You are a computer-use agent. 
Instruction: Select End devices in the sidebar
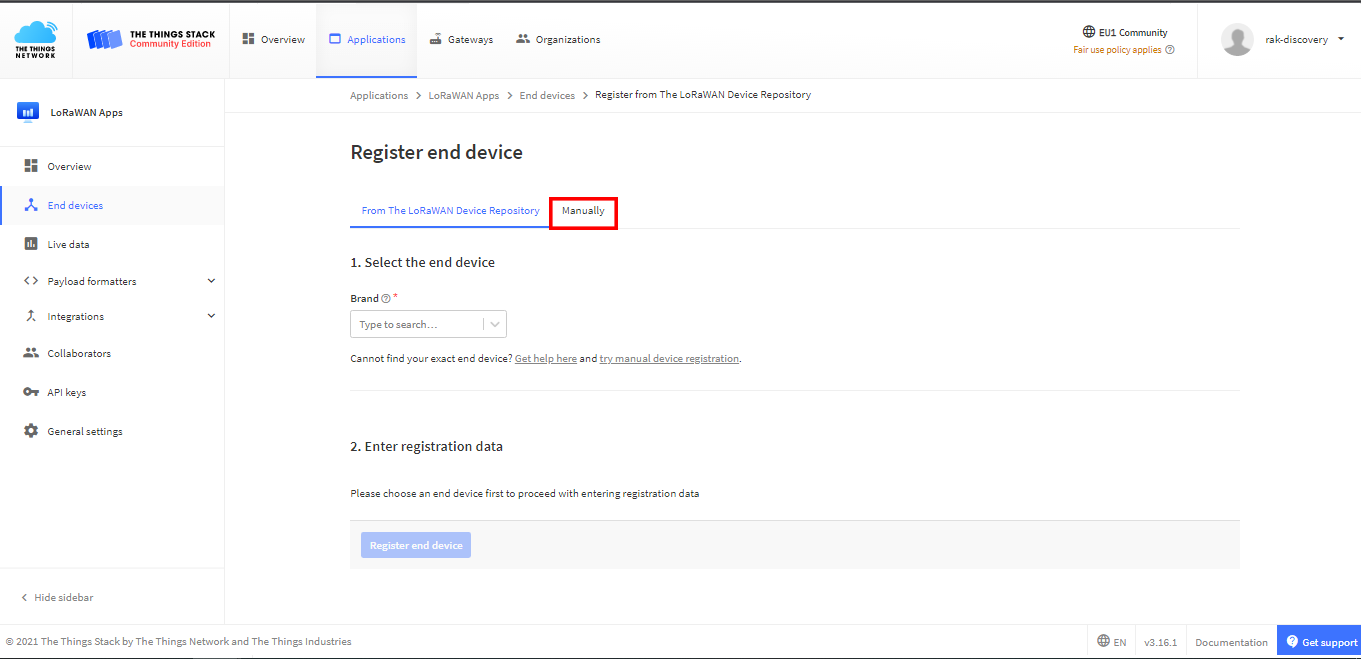pos(73,205)
